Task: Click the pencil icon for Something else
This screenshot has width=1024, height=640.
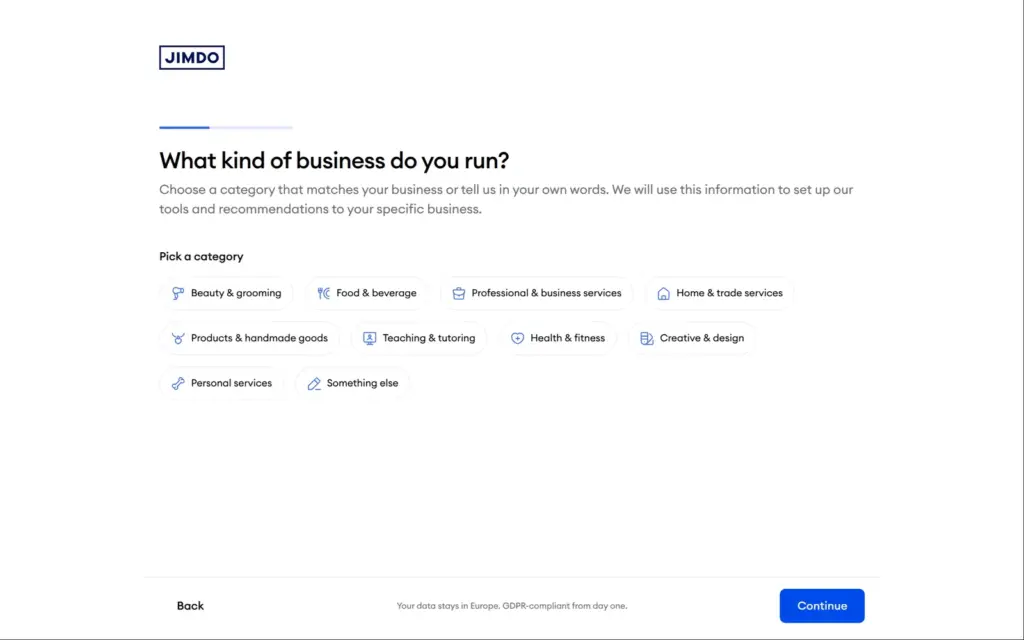Action: 314,383
